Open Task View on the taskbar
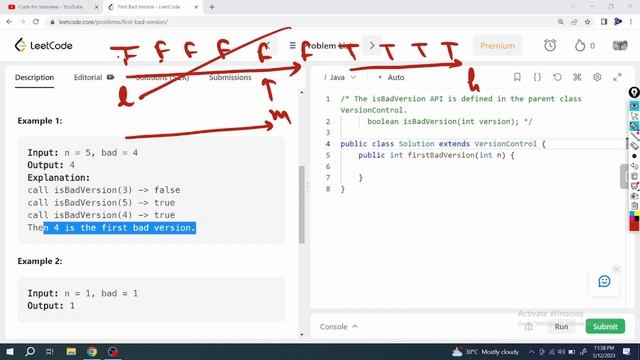Screen dimensions: 640x360 point(50,351)
